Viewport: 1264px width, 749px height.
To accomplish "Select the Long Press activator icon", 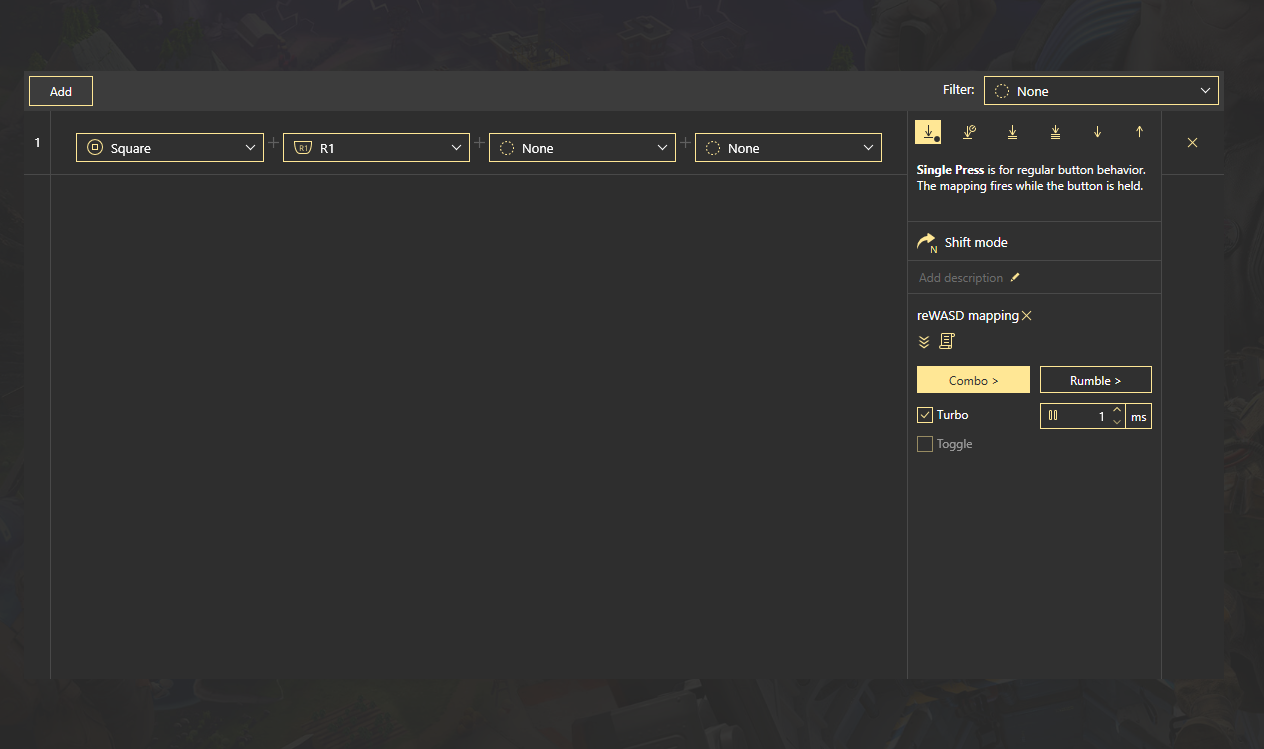I will tap(969, 132).
